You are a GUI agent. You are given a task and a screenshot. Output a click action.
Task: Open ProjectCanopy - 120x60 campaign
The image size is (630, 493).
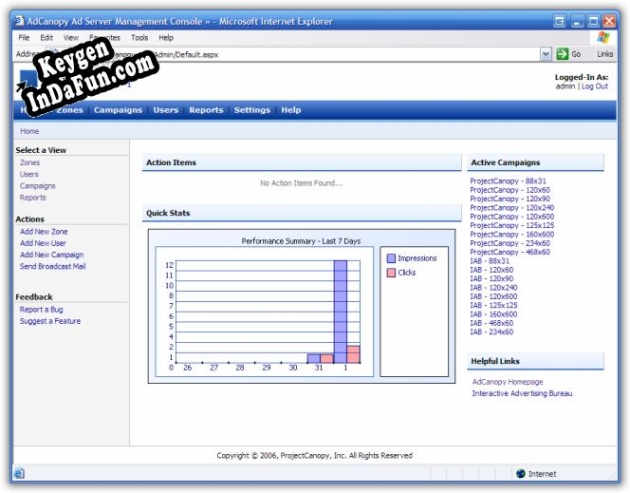tap(510, 190)
